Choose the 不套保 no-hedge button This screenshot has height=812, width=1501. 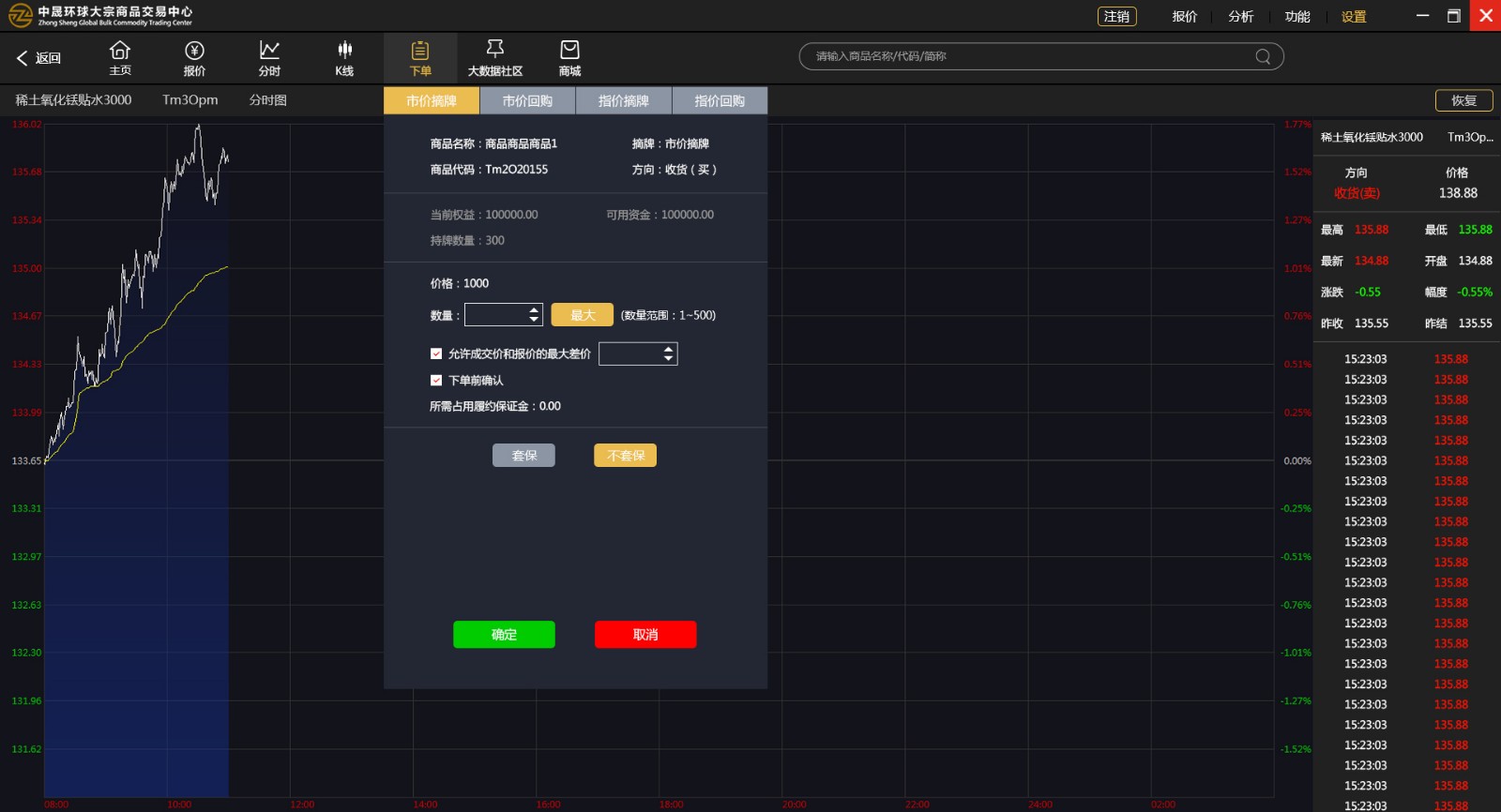625,455
